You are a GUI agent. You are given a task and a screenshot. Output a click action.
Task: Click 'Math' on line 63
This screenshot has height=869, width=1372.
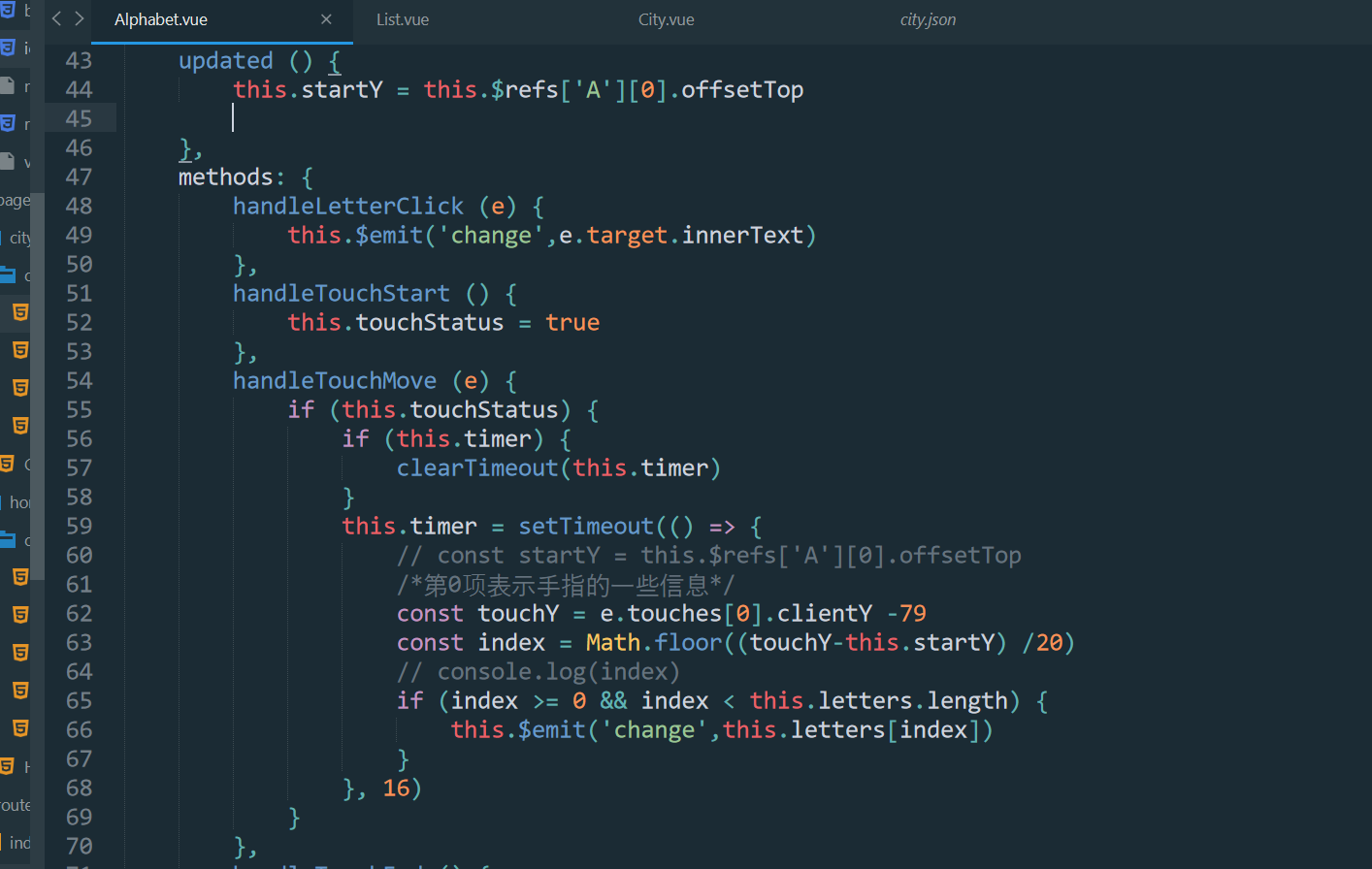click(x=613, y=642)
